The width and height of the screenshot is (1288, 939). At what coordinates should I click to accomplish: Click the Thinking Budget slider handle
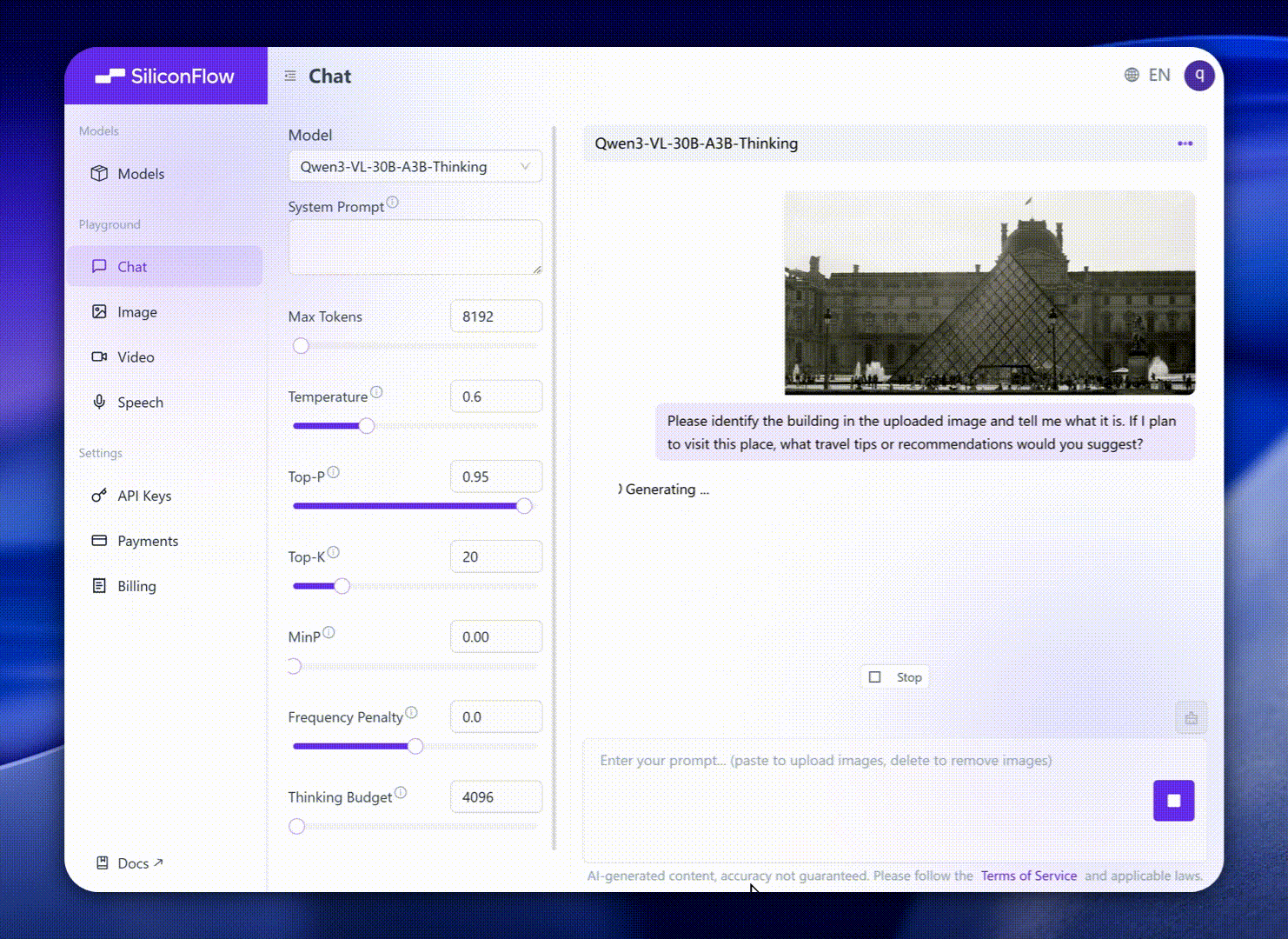click(x=297, y=826)
